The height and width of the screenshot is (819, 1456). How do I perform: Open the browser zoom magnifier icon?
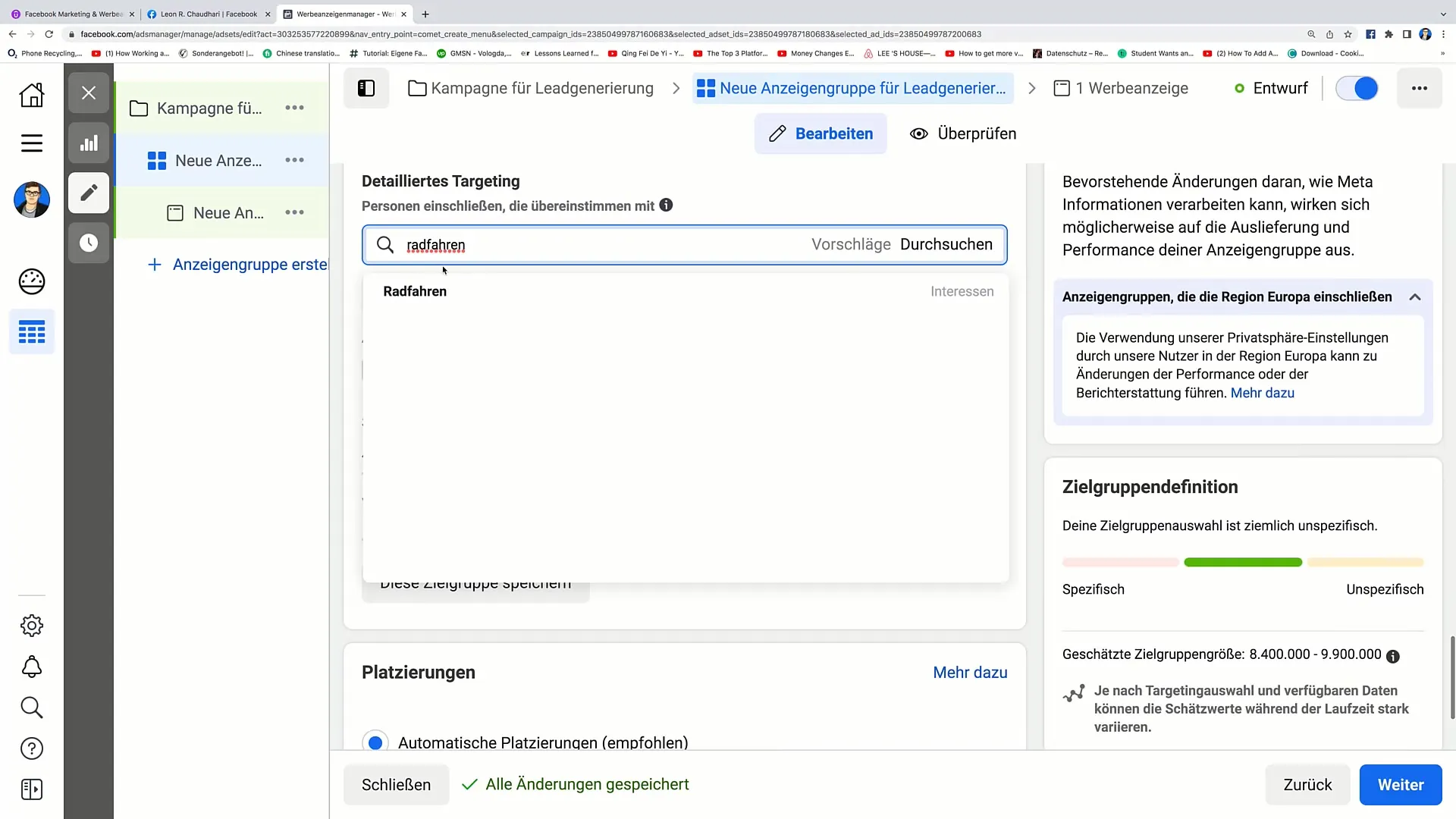point(1311,34)
